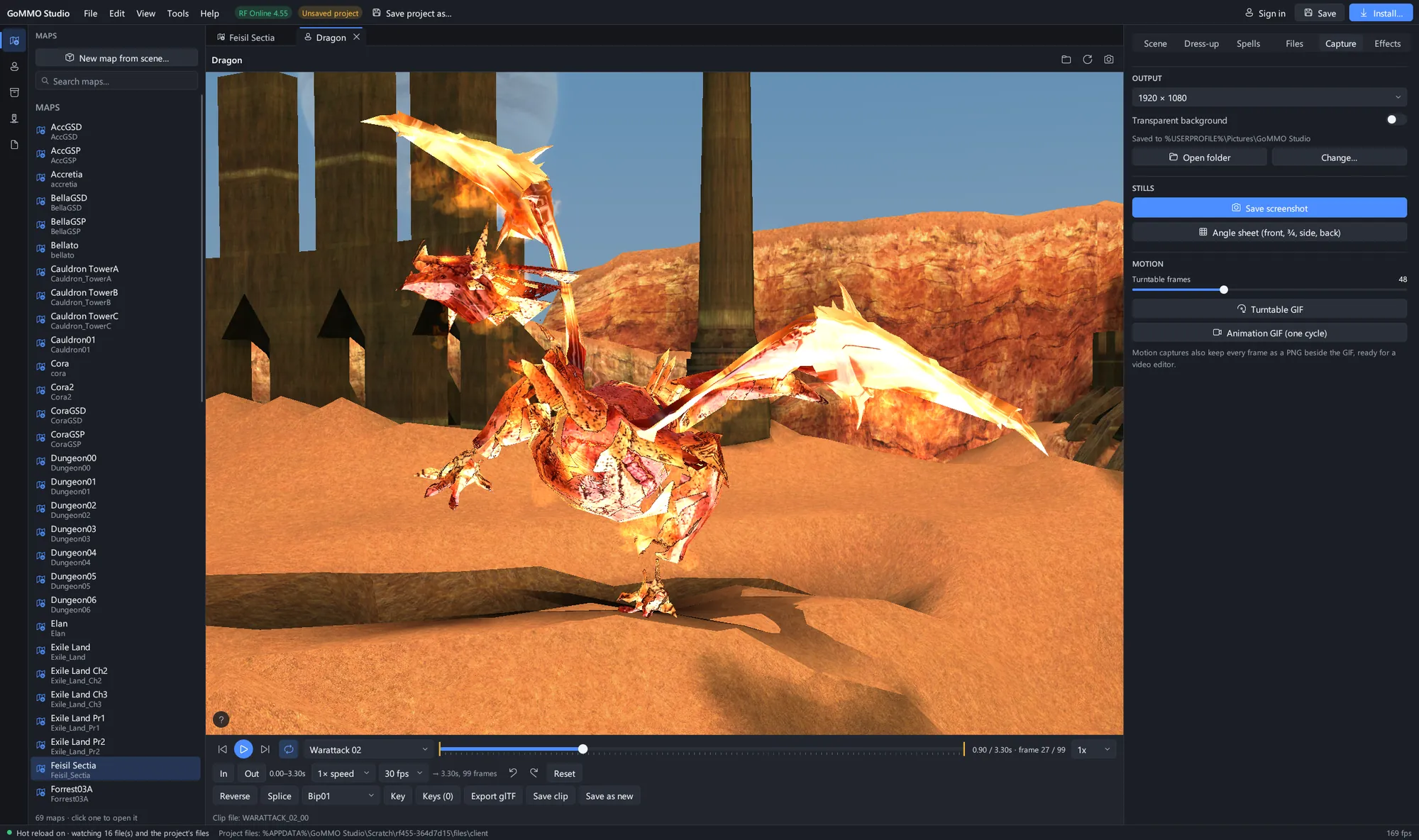
Task: Click the Forrest03A map icon
Action: coord(41,793)
